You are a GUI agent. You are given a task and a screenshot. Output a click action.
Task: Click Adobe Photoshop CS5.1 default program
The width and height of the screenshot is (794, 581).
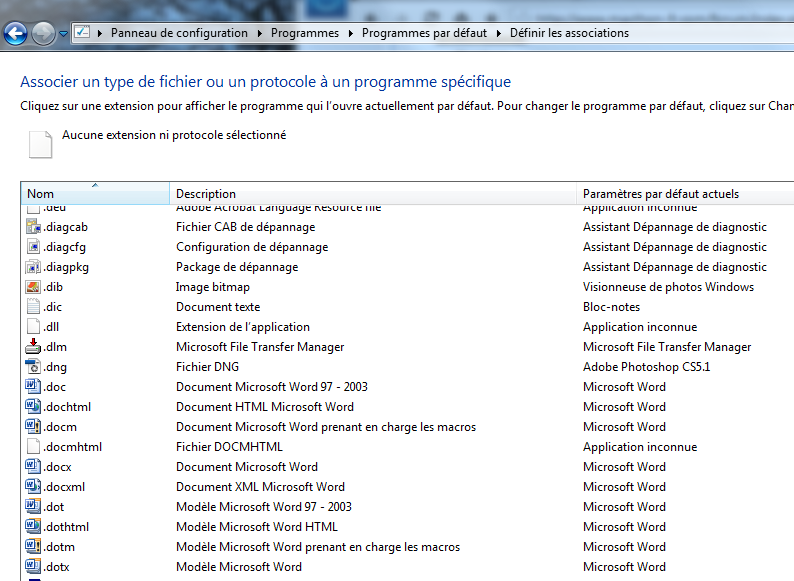click(x=647, y=367)
